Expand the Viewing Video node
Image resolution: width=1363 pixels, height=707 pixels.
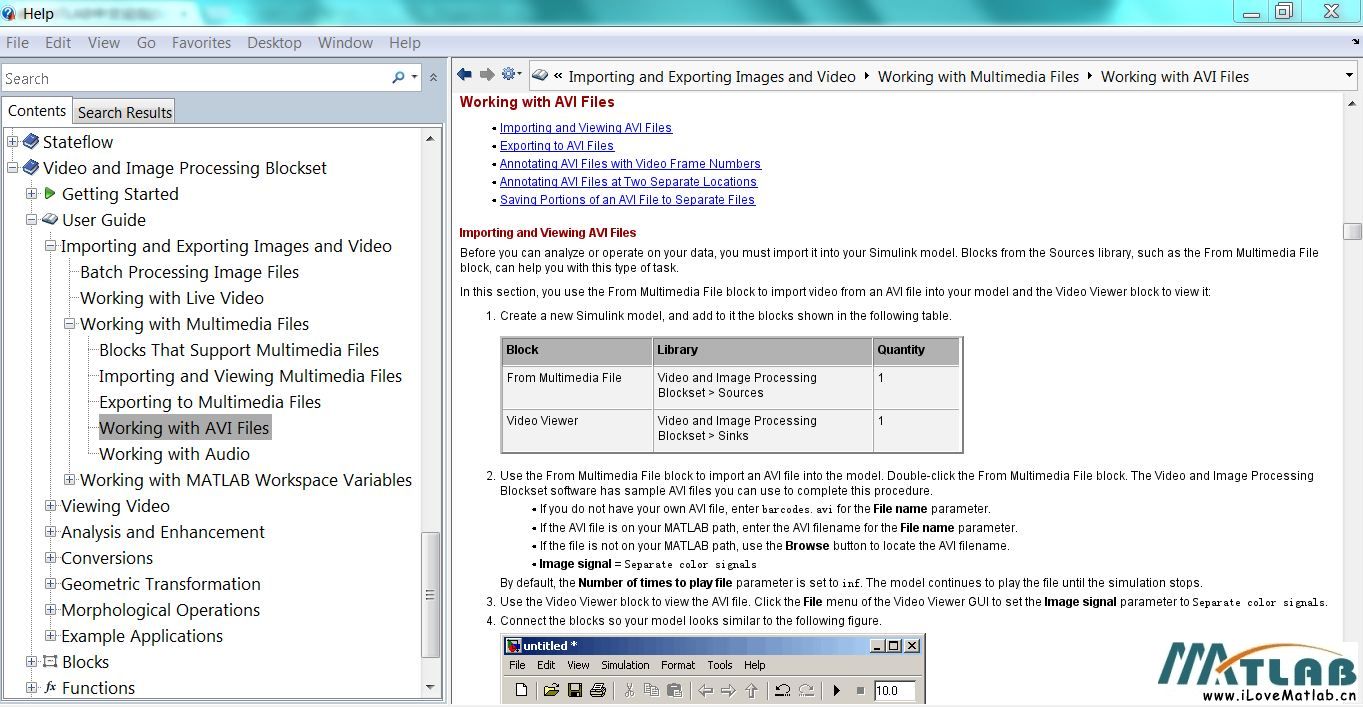pos(50,506)
